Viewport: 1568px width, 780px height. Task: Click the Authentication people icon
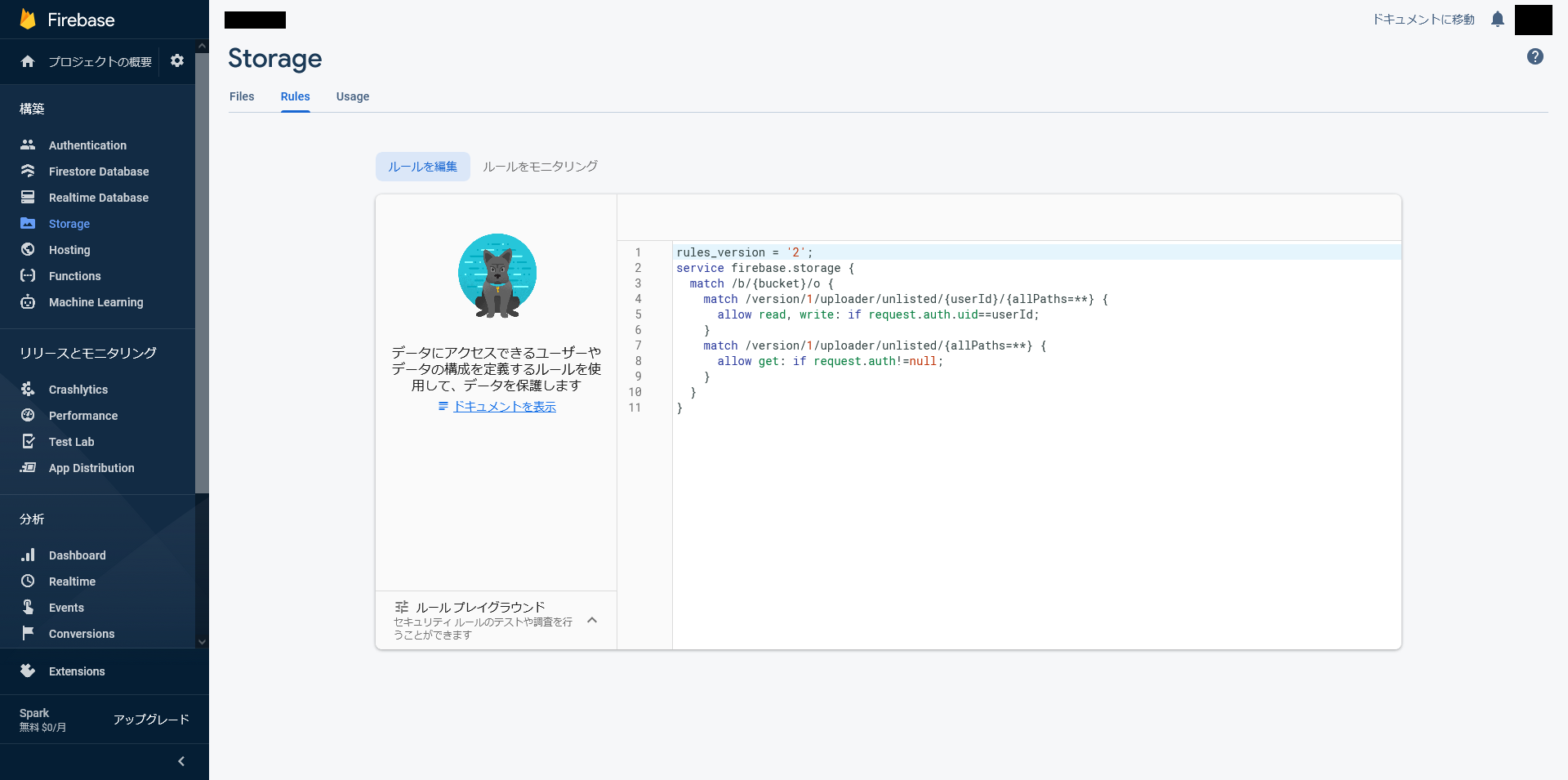(28, 145)
